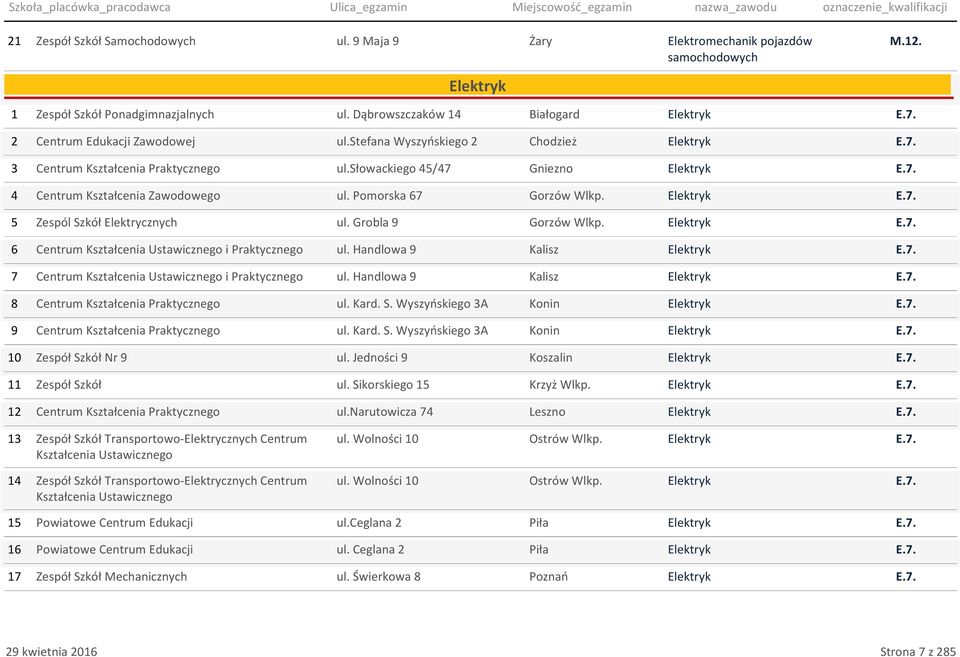Click ul. Wolności 10 in row 14
960x657 pixels.
(x=377, y=481)
